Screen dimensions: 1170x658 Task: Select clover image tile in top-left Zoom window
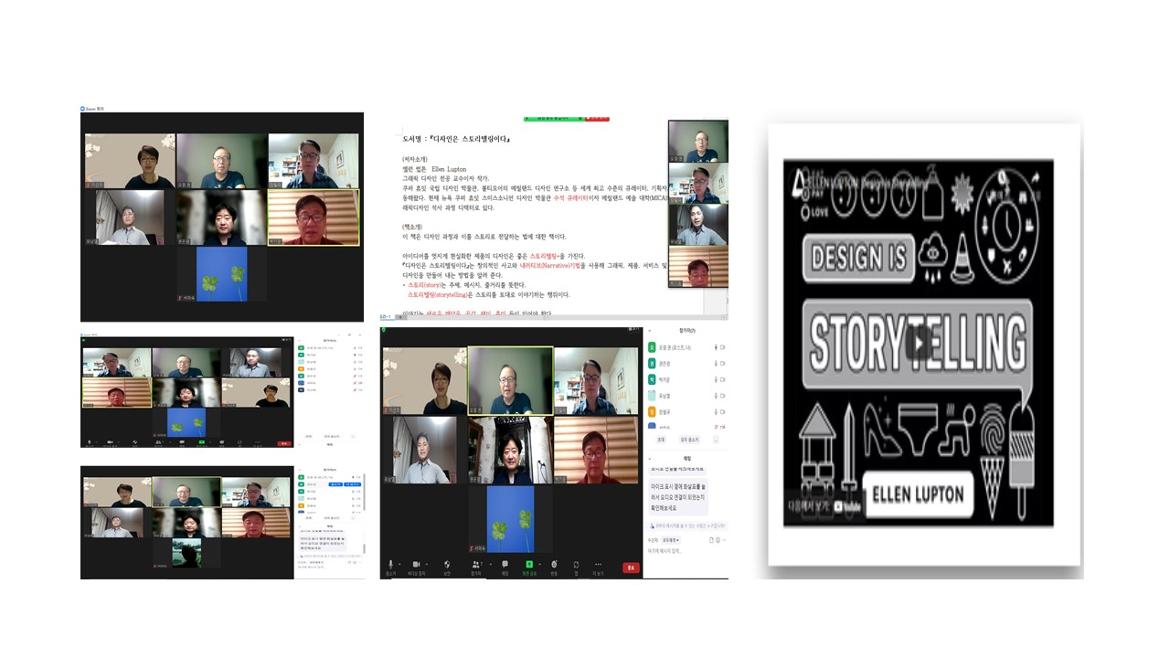[222, 275]
